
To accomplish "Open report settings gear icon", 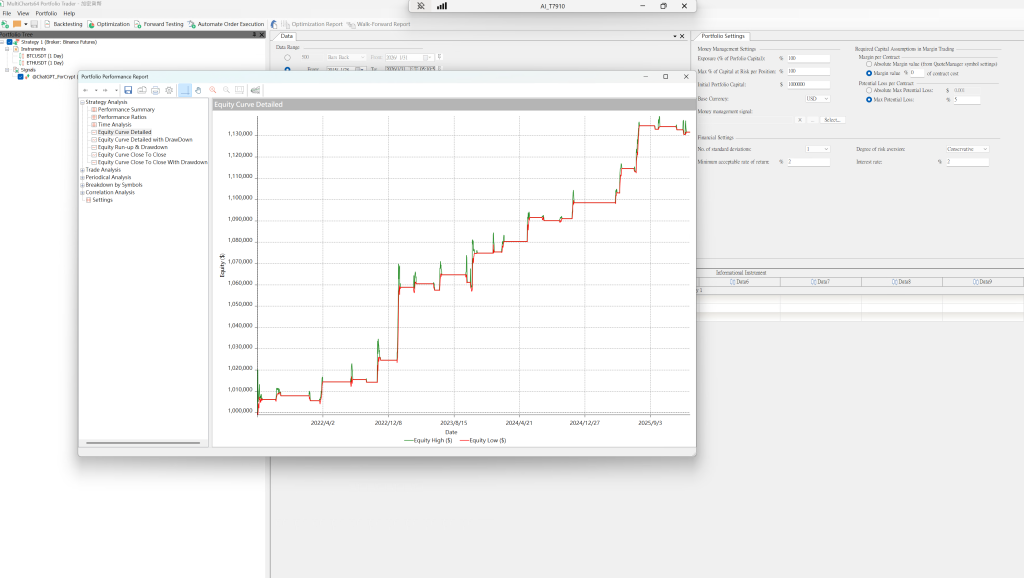I will (x=169, y=90).
